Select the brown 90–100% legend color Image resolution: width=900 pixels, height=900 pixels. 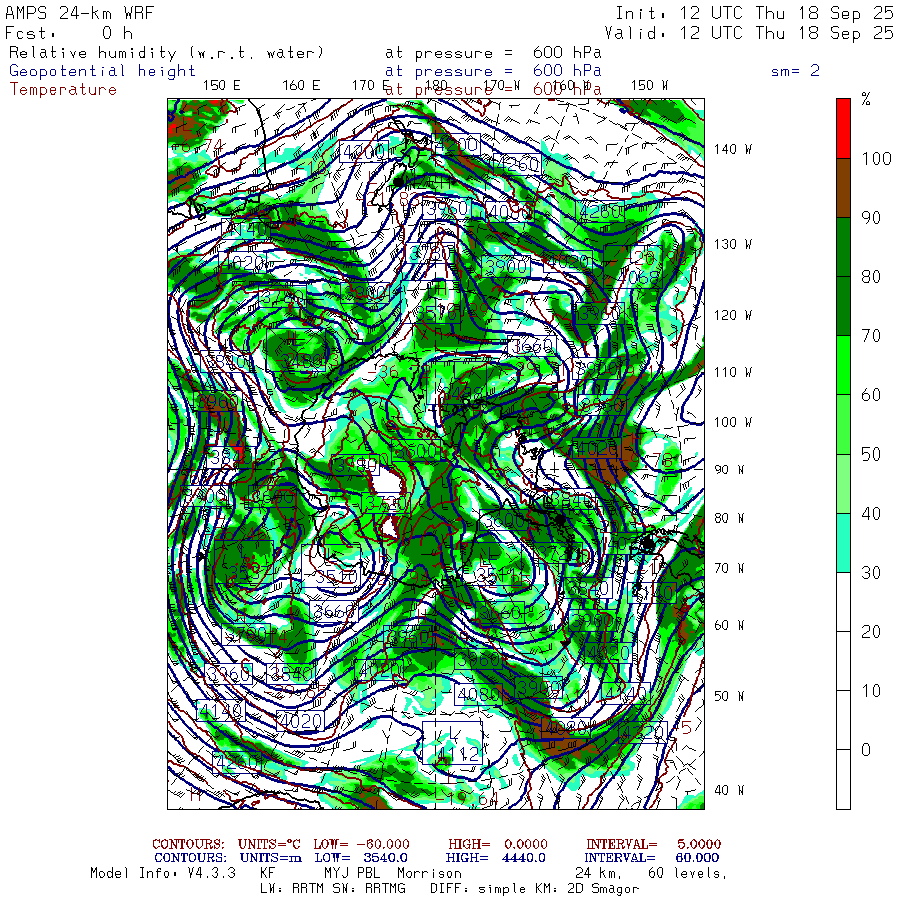tap(843, 188)
